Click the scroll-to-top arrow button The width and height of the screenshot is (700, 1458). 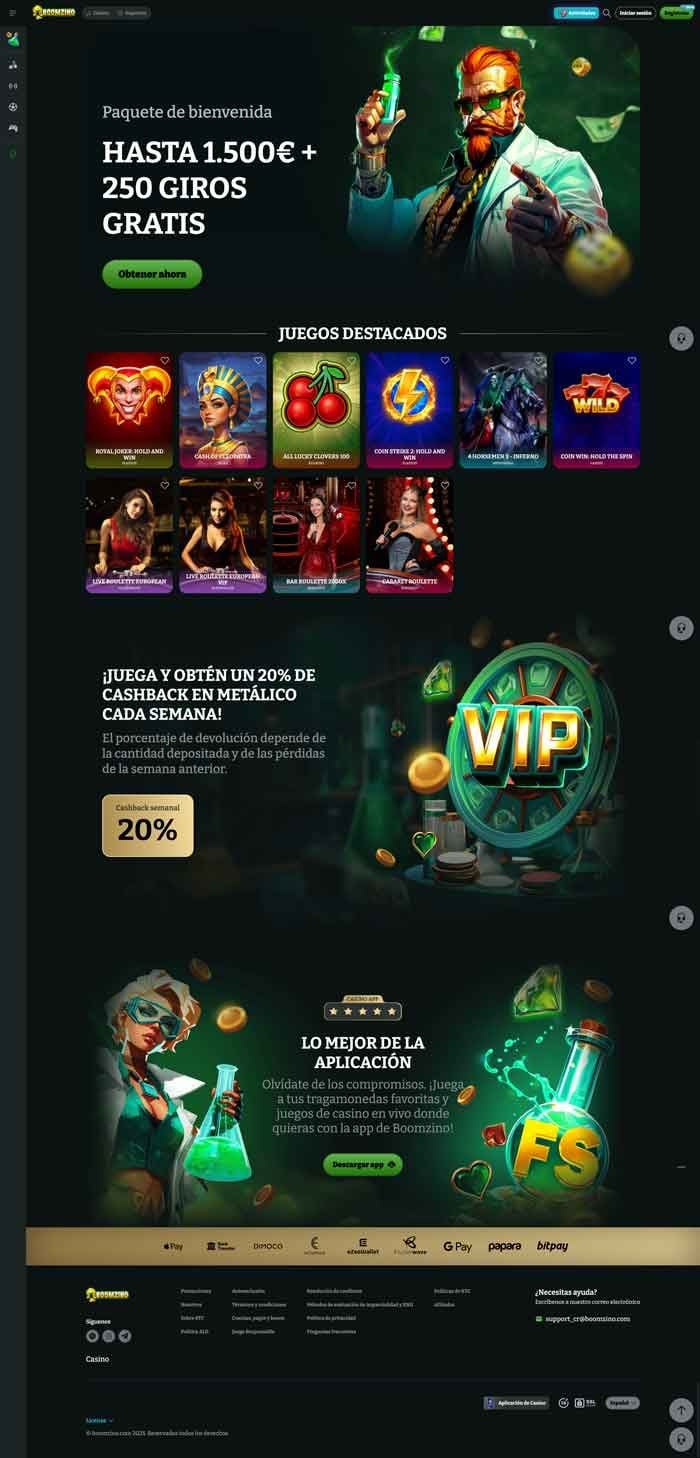click(681, 1410)
